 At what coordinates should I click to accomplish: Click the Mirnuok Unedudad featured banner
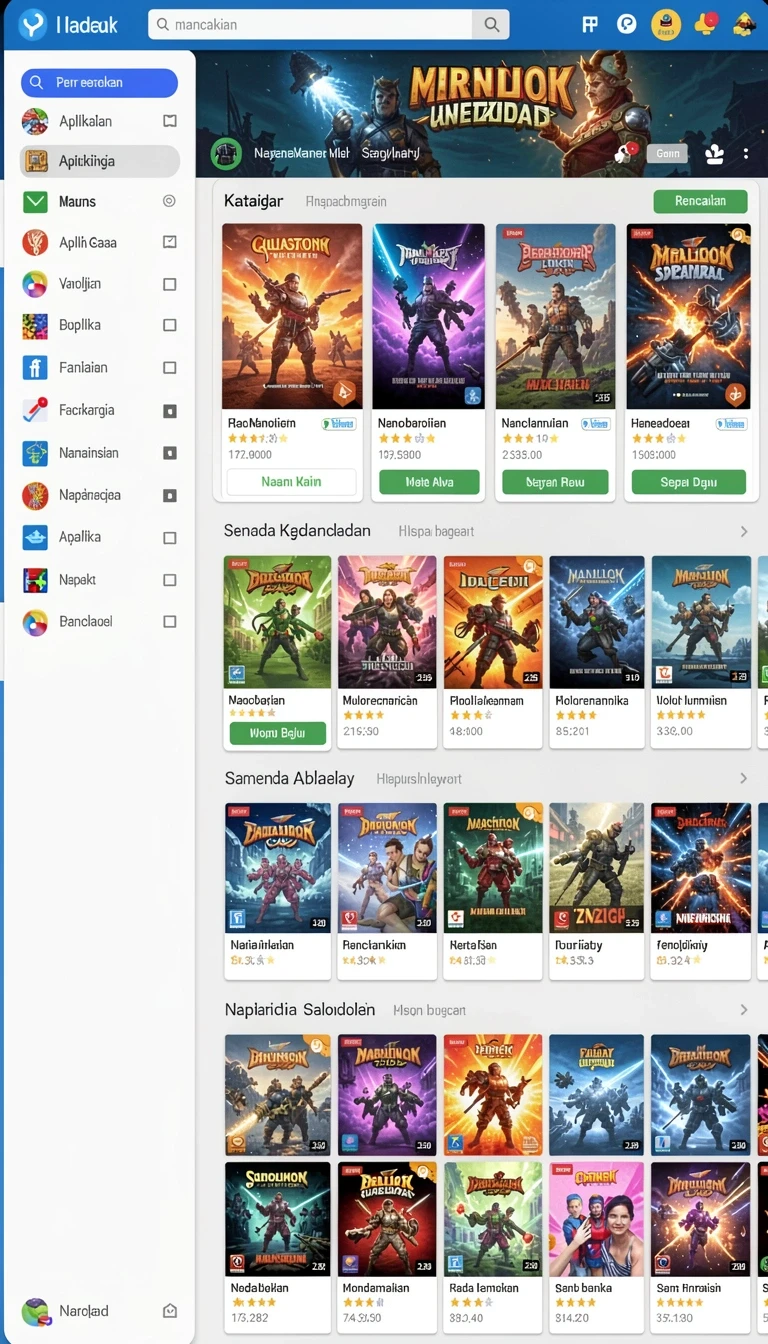(x=481, y=113)
